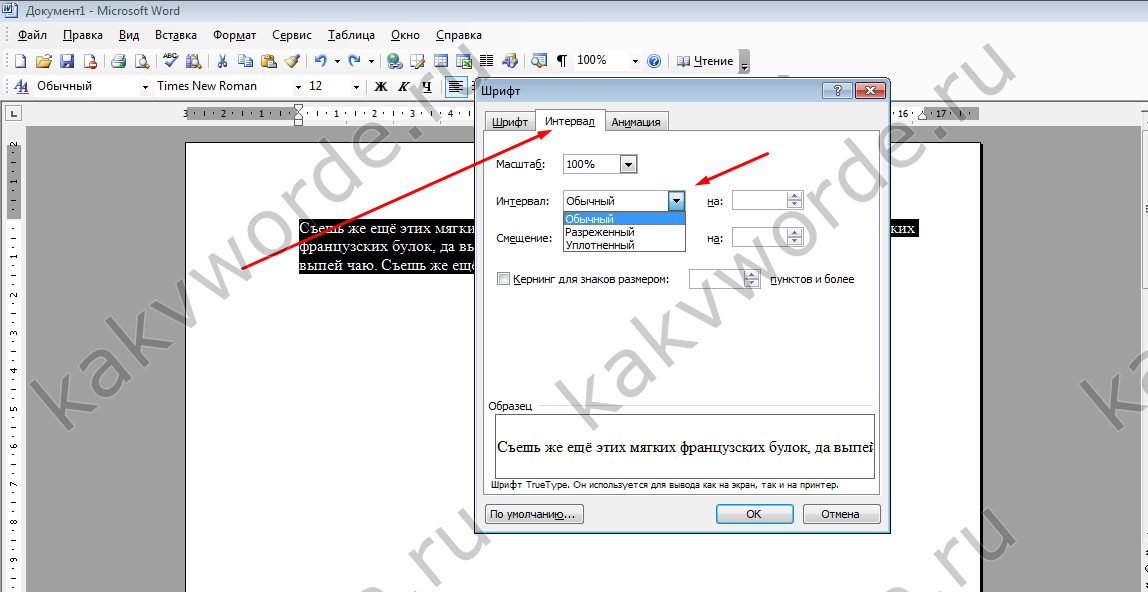
Task: Click the show paragraph marks ¶ icon
Action: click(561, 61)
